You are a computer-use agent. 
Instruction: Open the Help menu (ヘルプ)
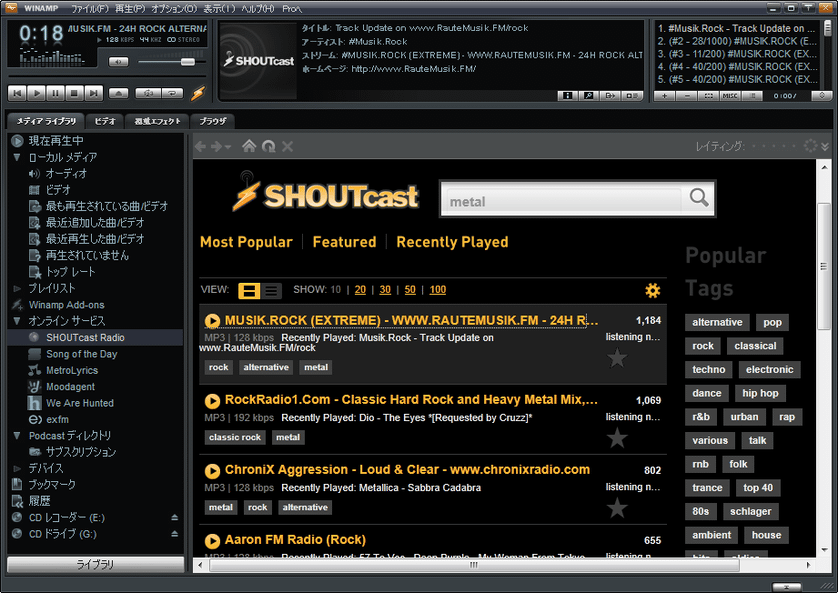coord(258,9)
